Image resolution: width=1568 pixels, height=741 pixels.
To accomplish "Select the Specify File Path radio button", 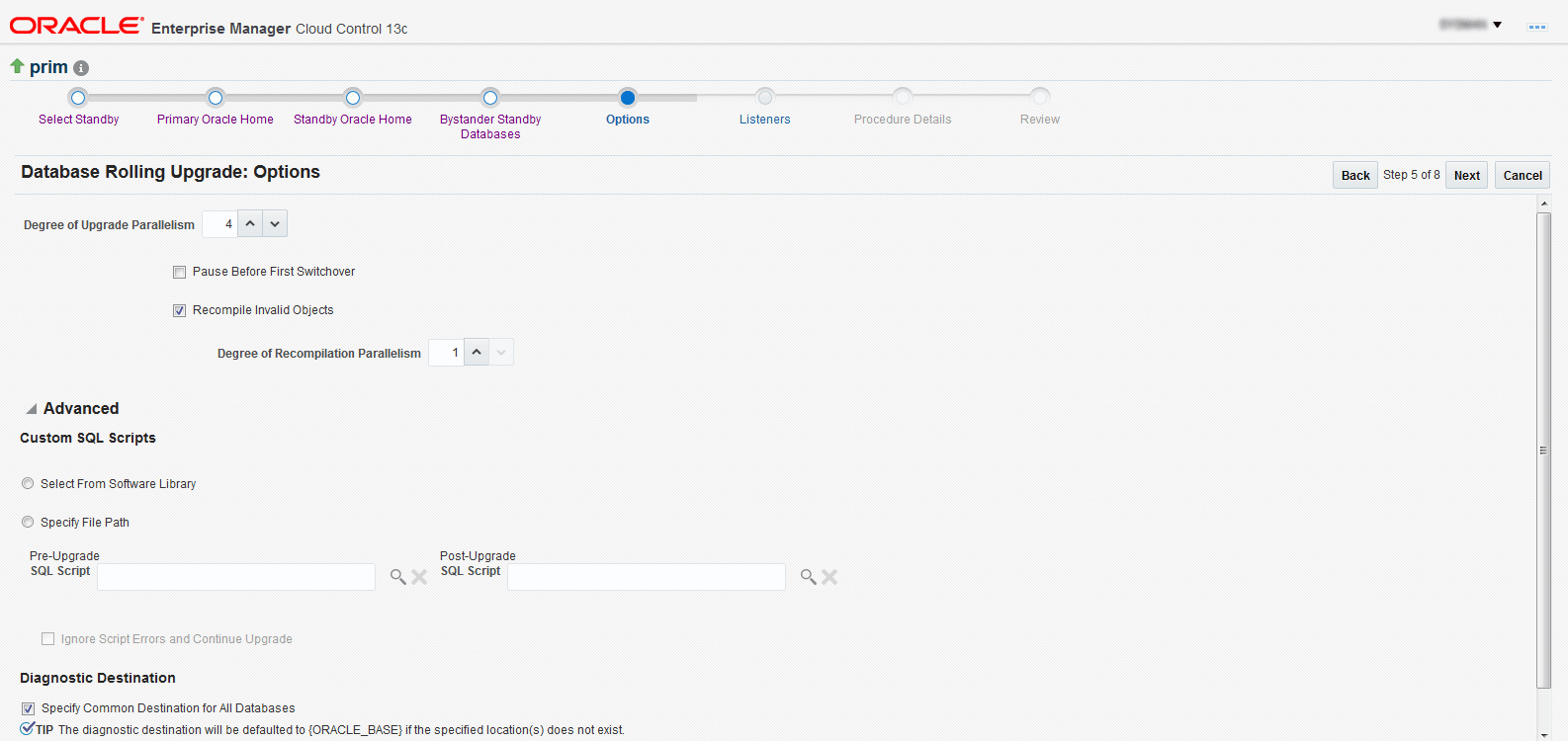I will [x=28, y=522].
